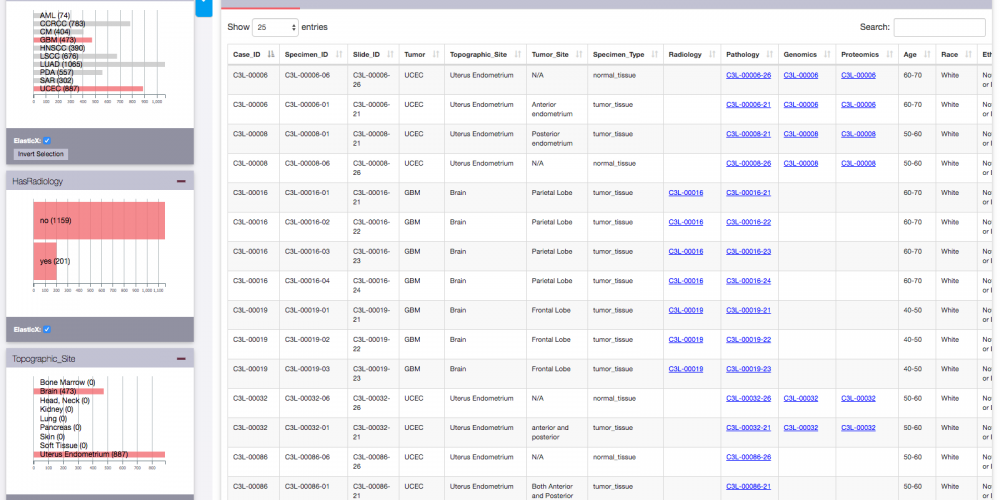Viewport: 1000px width, 500px height.
Task: Open Pathology link C3L-00032-26
Action: pos(748,398)
